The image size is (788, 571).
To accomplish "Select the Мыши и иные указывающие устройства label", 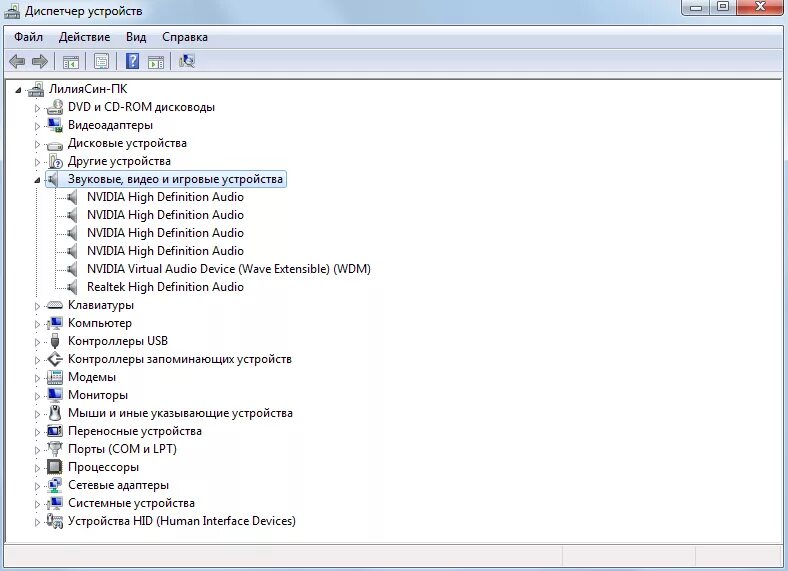I will 180,413.
